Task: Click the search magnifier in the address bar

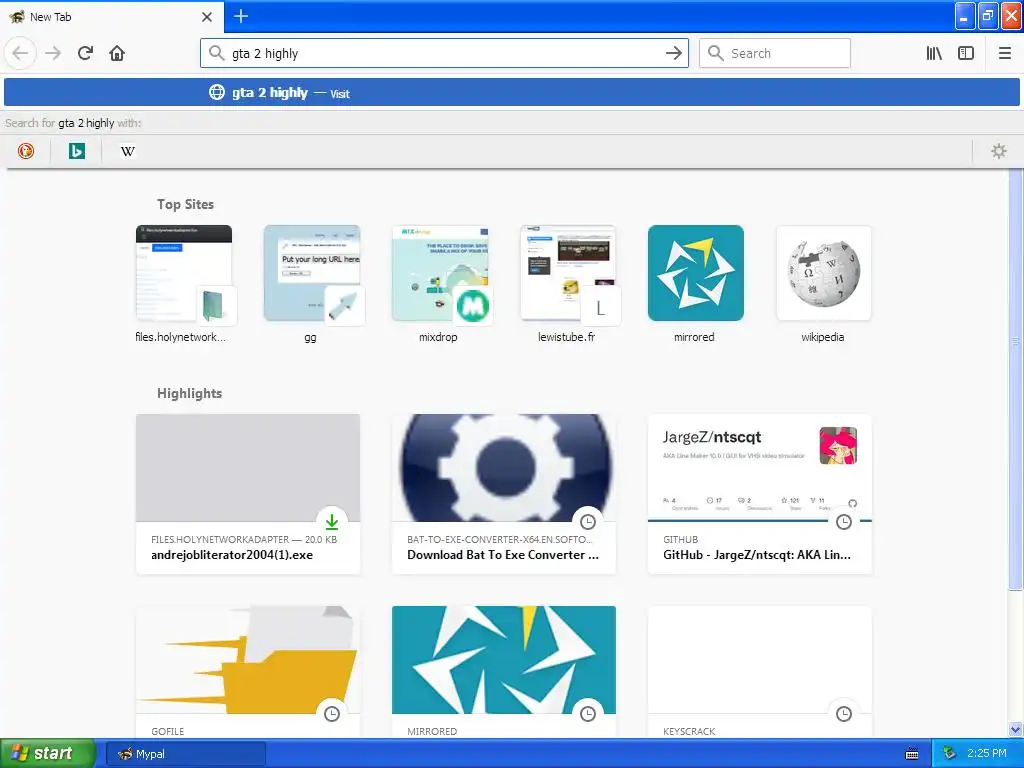Action: point(216,53)
